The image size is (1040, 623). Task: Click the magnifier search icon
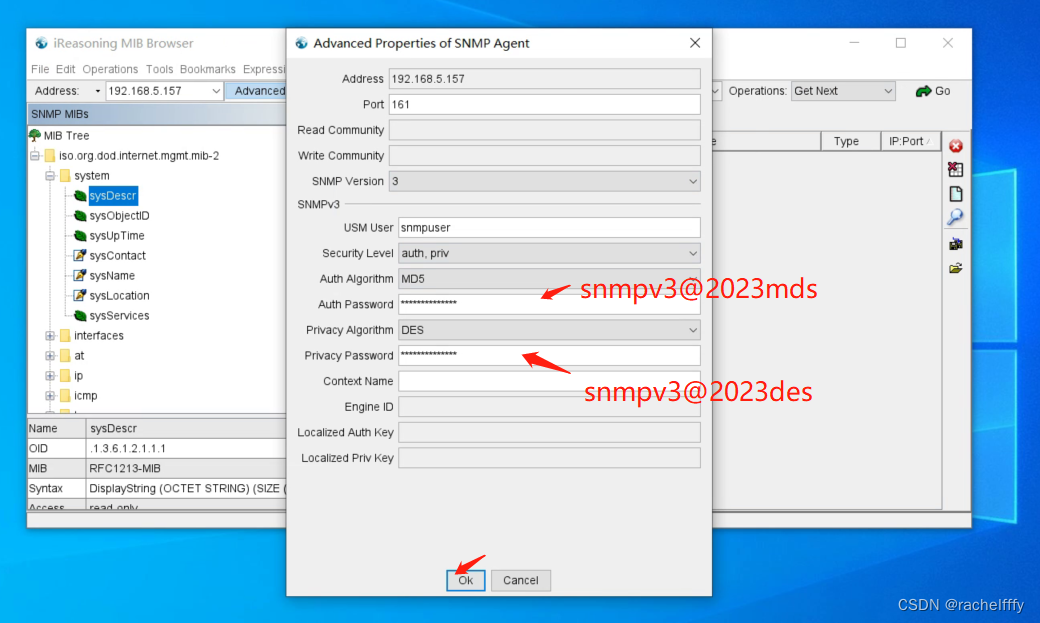pyautogui.click(x=956, y=218)
